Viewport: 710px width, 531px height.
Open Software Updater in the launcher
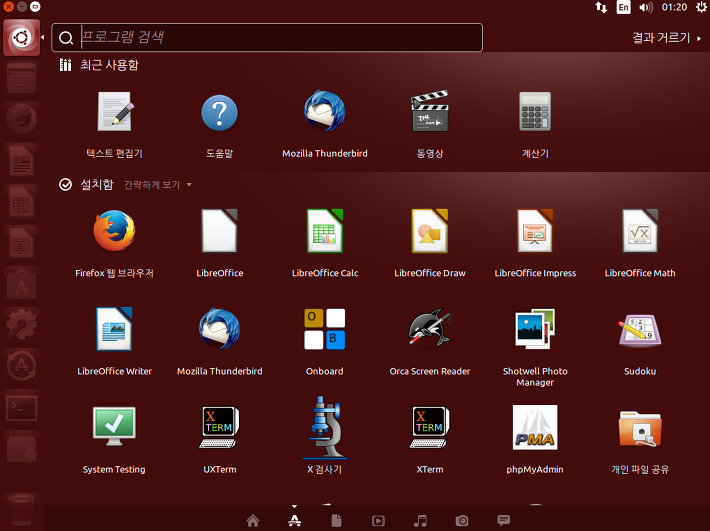click(21, 366)
